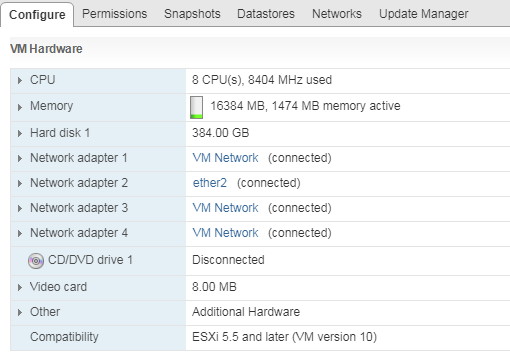Expand the Memory row
This screenshot has width=510, height=361.
coord(20,107)
